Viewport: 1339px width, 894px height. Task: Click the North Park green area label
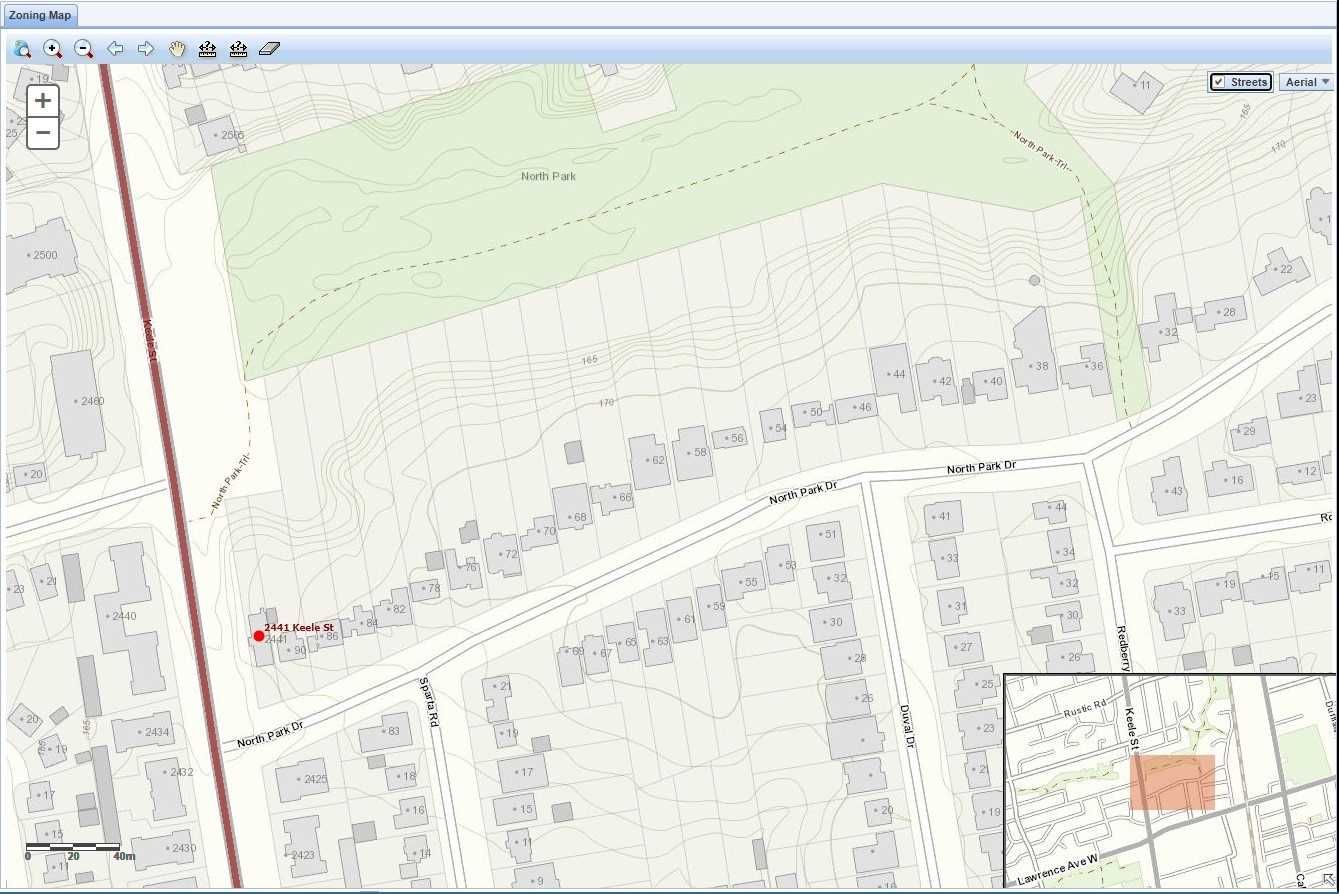[x=548, y=176]
